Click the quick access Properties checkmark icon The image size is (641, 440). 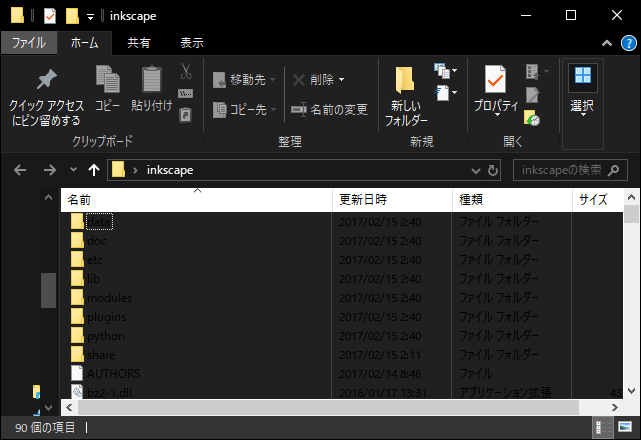[50, 16]
